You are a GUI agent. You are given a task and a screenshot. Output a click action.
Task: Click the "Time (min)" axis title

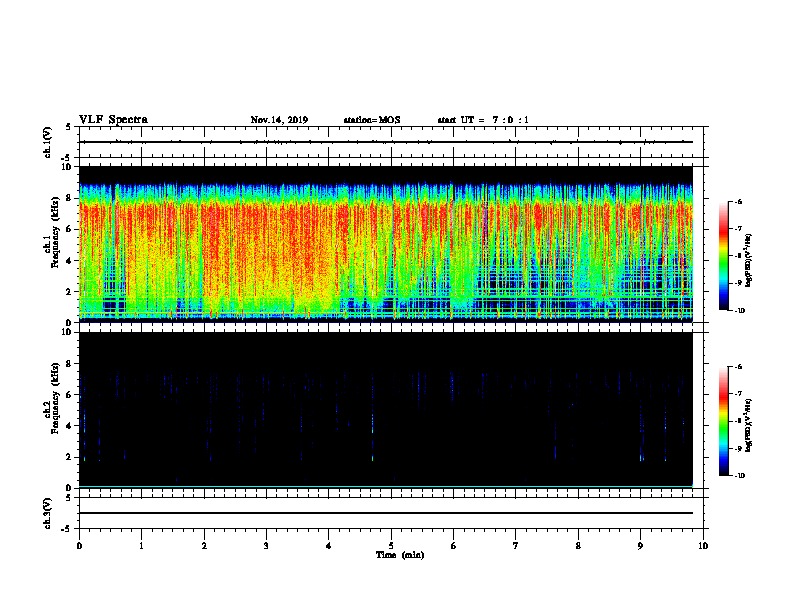pyautogui.click(x=400, y=555)
